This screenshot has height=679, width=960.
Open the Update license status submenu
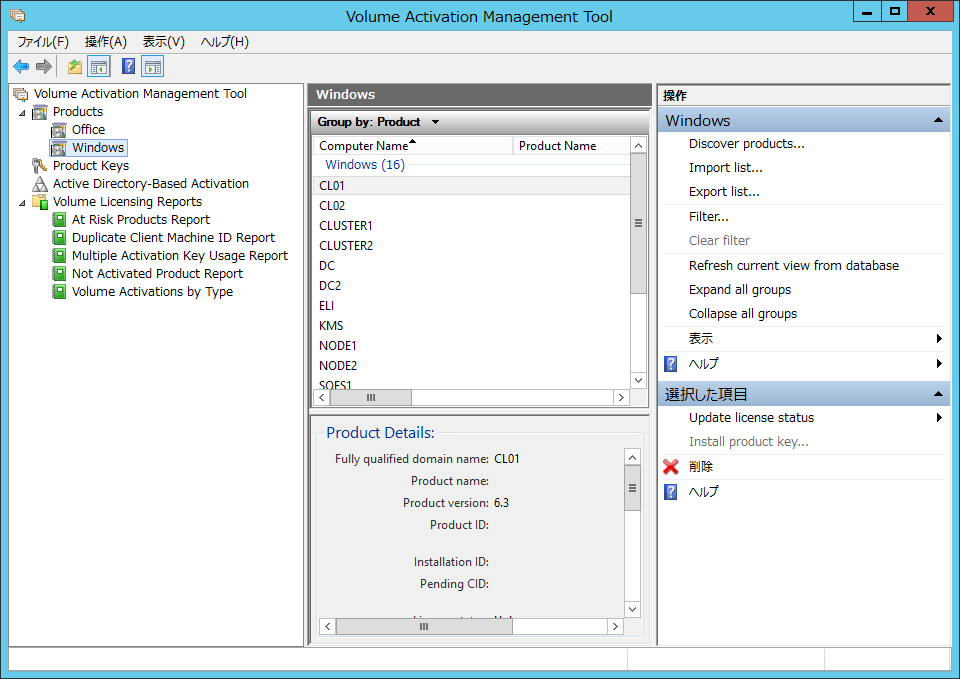pos(939,418)
